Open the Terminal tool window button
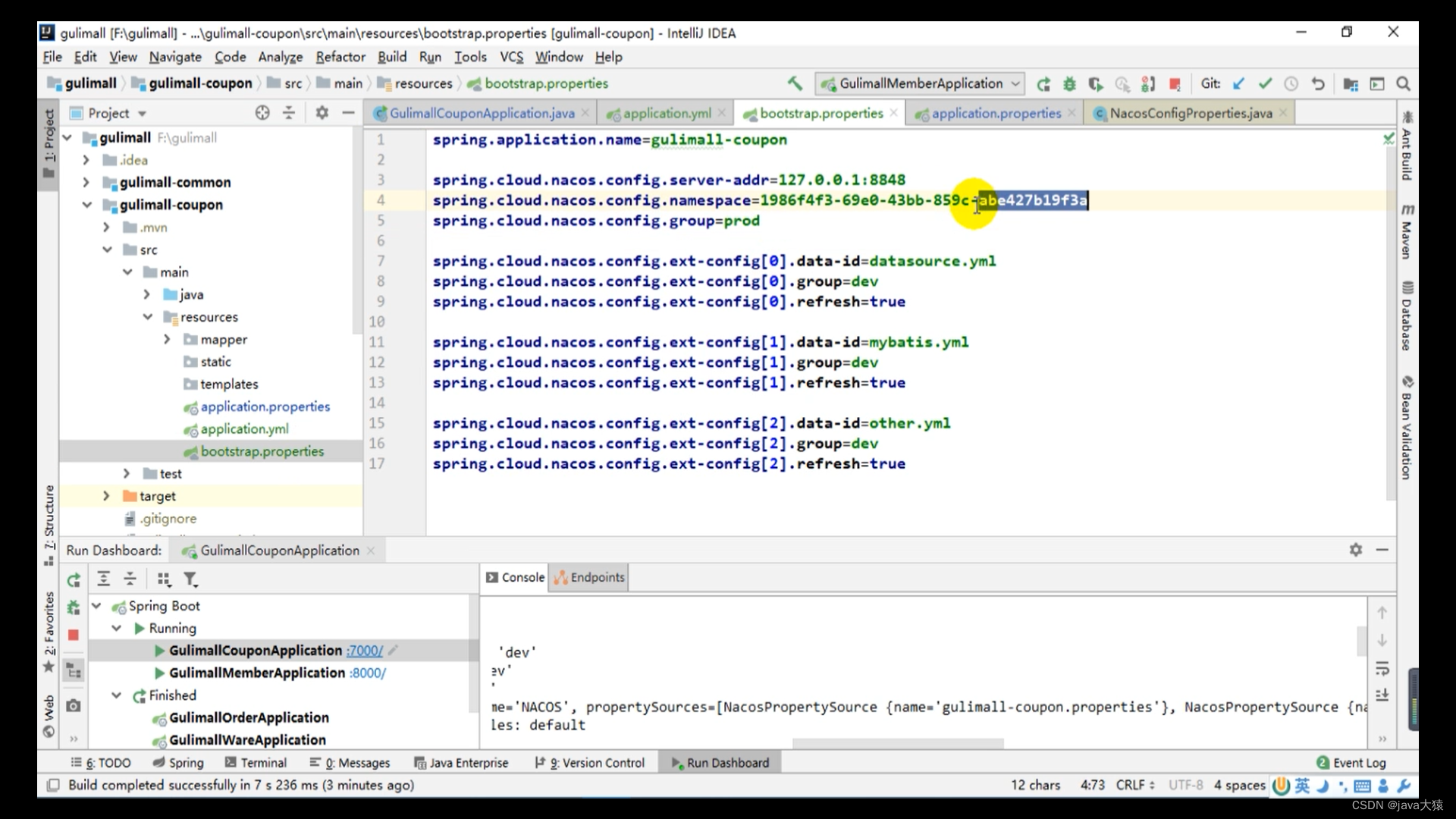Image resolution: width=1456 pixels, height=819 pixels. [x=256, y=763]
